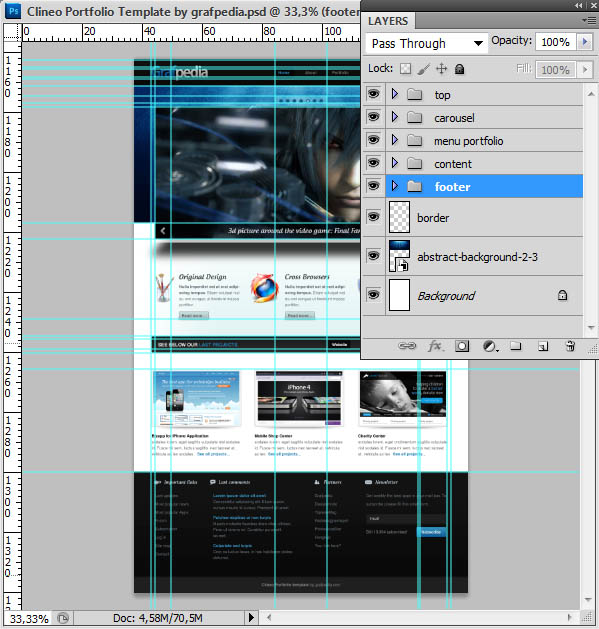
Task: Click the abstract-background-2-3 smart object thumbnail
Action: point(399,256)
